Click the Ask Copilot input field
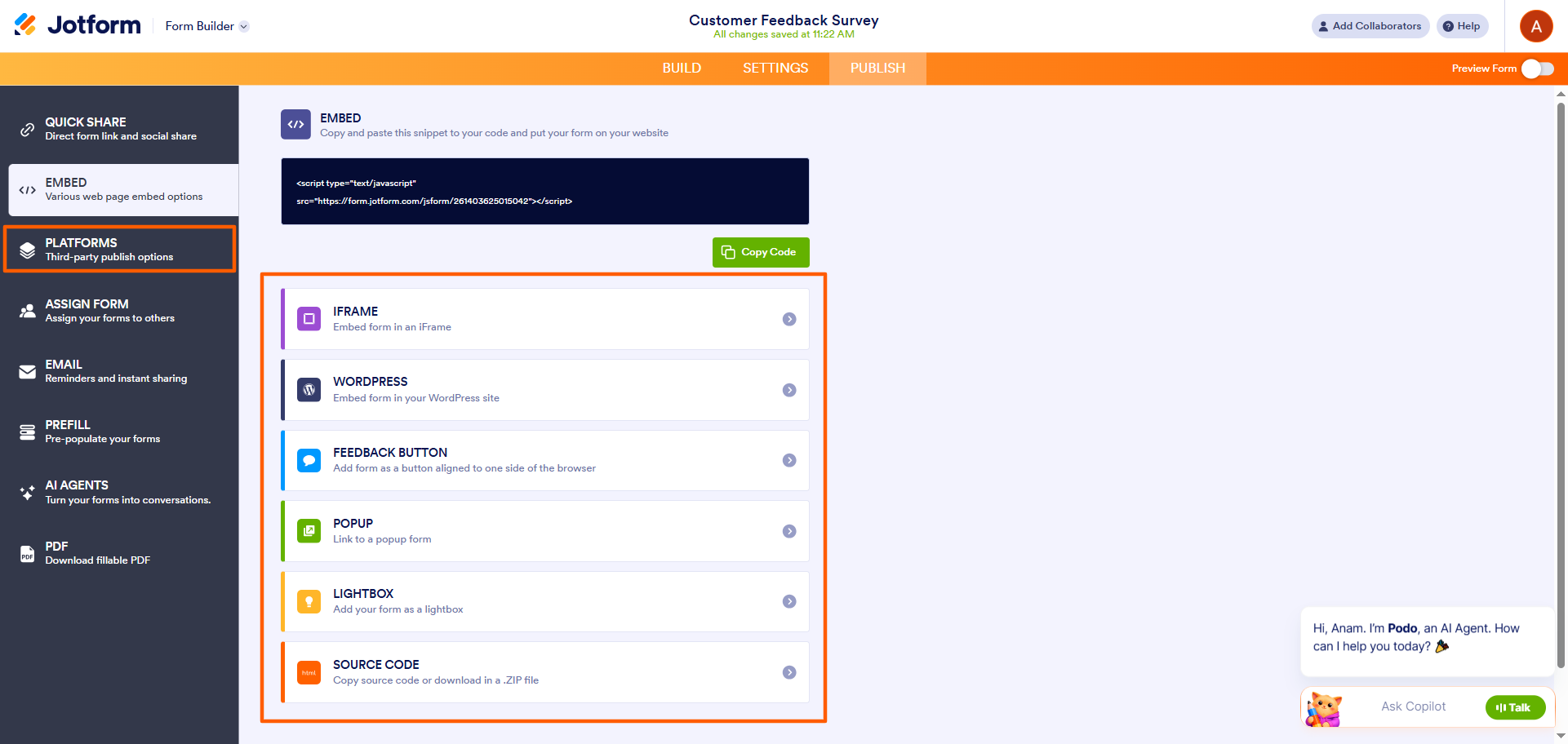This screenshot has height=744, width=1568. 1413,706
